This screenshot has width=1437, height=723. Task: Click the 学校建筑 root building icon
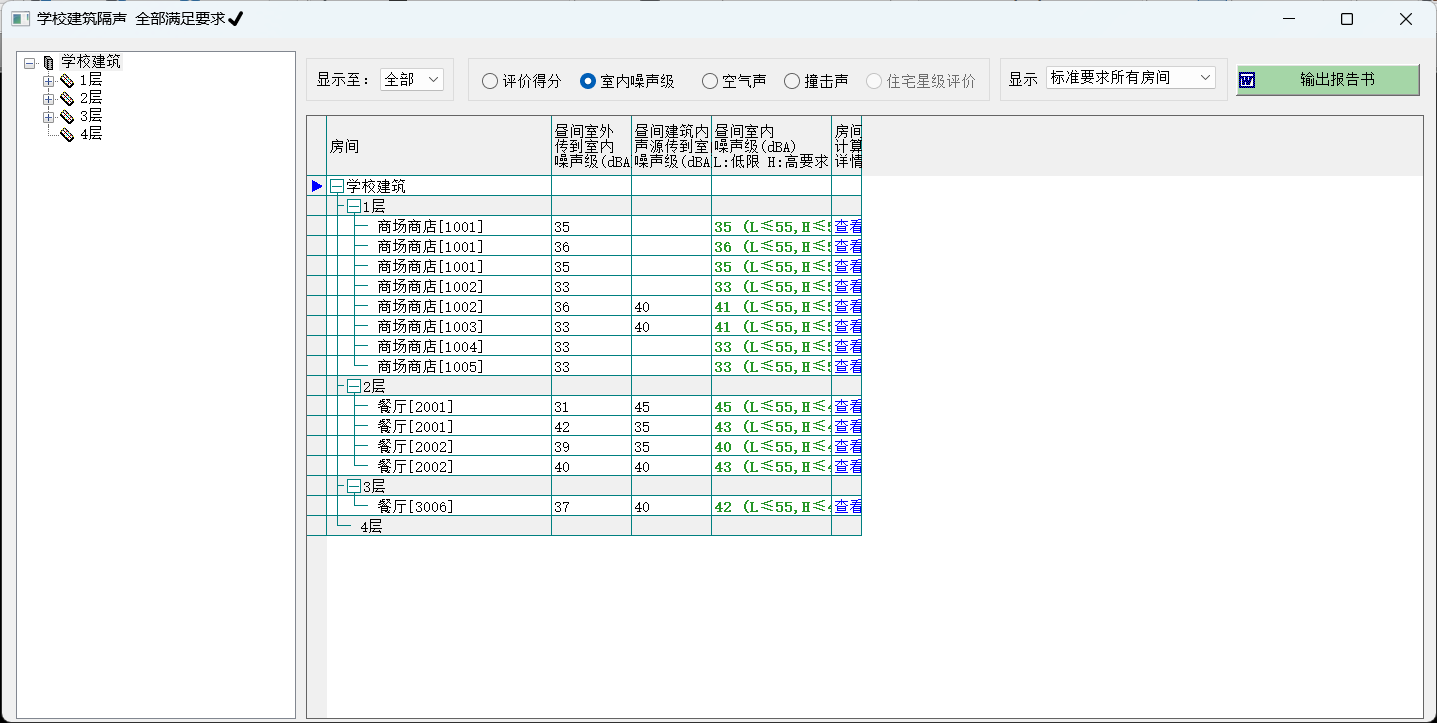click(x=48, y=62)
